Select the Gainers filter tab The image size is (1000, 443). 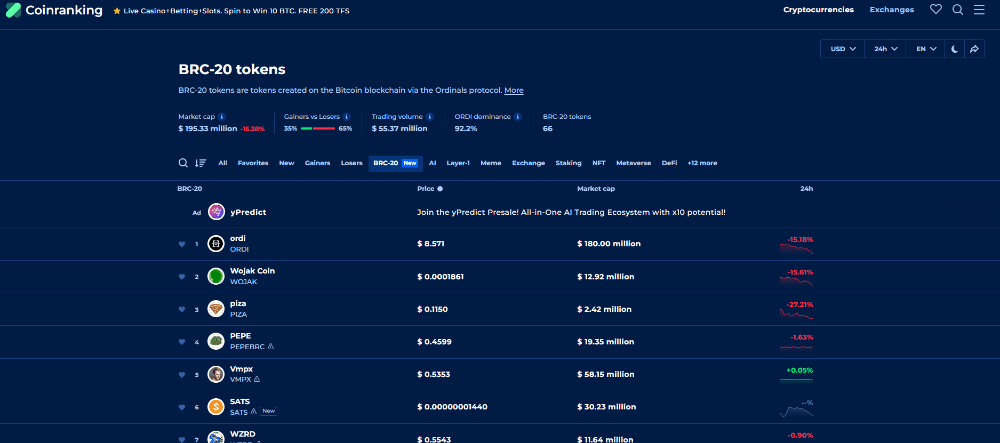point(318,163)
